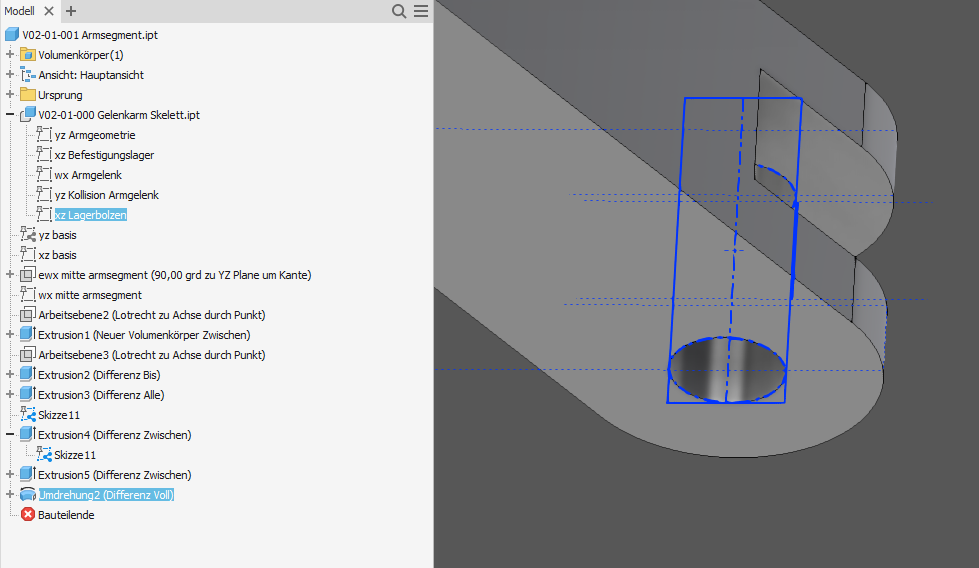
Task: Select the xz Befestigungslager sketch
Action: click(104, 155)
